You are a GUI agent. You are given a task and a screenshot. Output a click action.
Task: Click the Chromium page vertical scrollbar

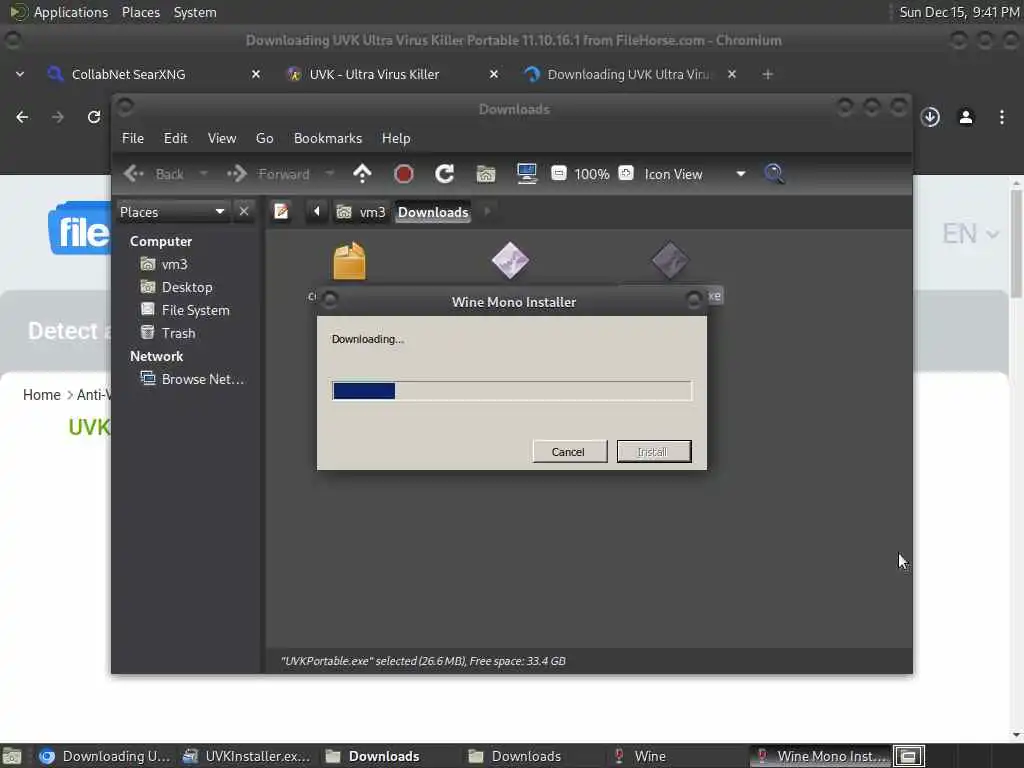(x=1016, y=243)
